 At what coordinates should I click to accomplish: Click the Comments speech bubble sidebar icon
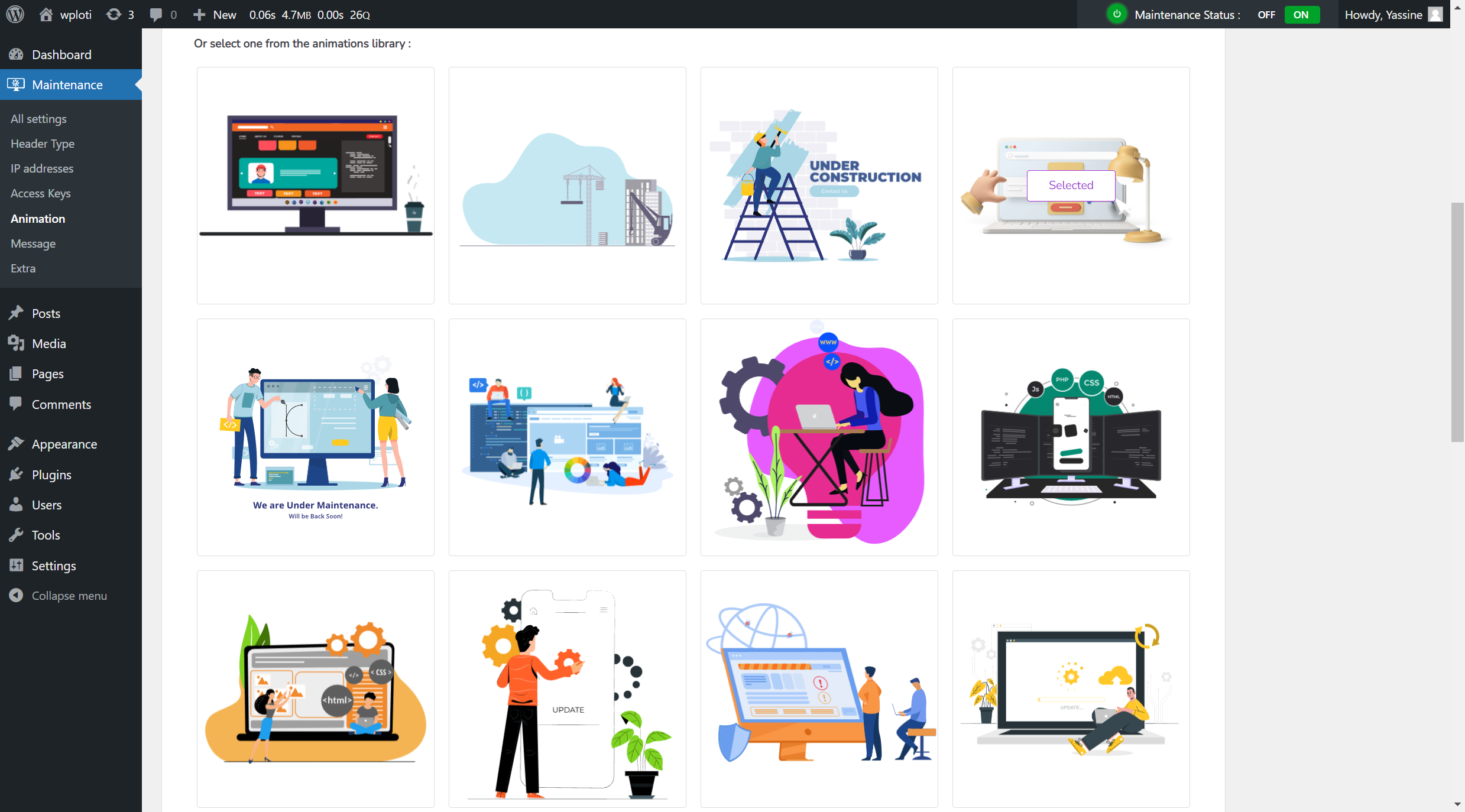[16, 404]
